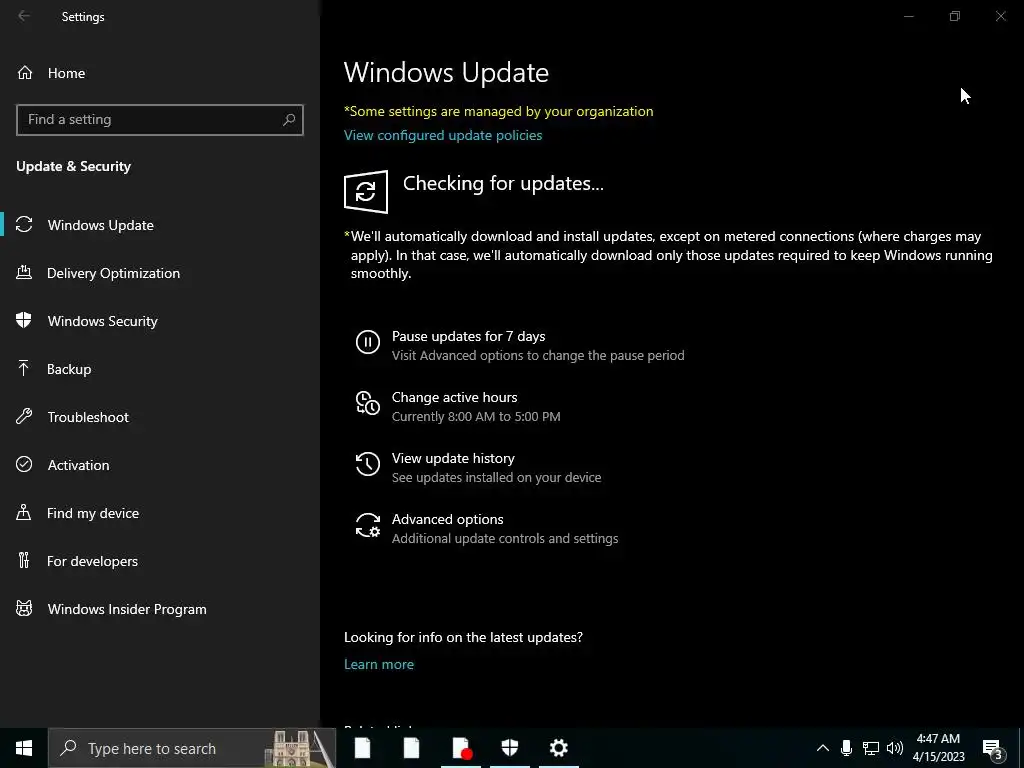Viewport: 1024px width, 768px height.
Task: Click the Update & Security heading text
Action: tap(74, 166)
